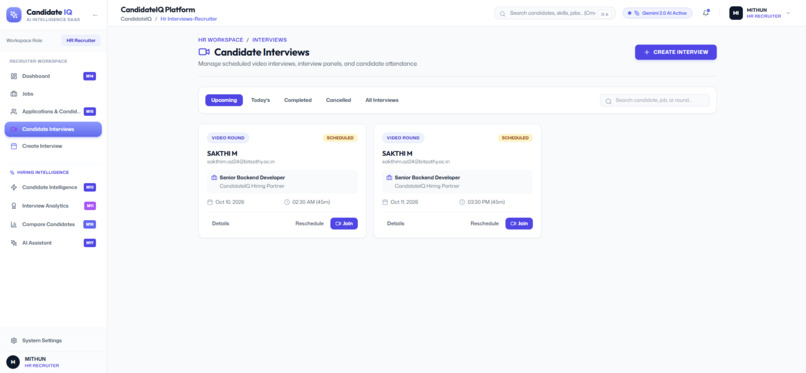This screenshot has height=373, width=806.
Task: Click the Compare Candidates chart icon
Action: click(x=14, y=225)
